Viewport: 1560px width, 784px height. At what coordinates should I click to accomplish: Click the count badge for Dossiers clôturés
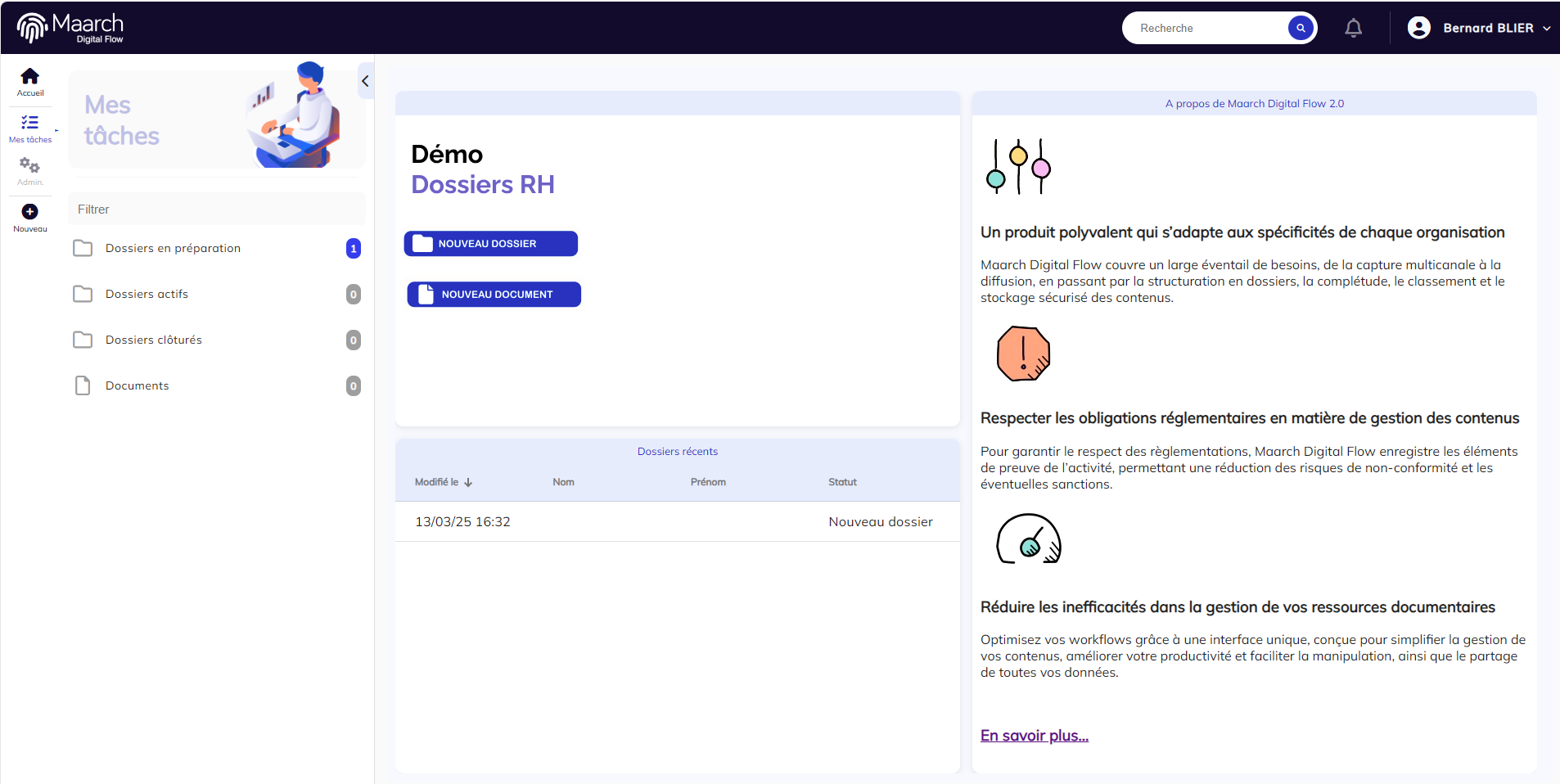pyautogui.click(x=354, y=340)
